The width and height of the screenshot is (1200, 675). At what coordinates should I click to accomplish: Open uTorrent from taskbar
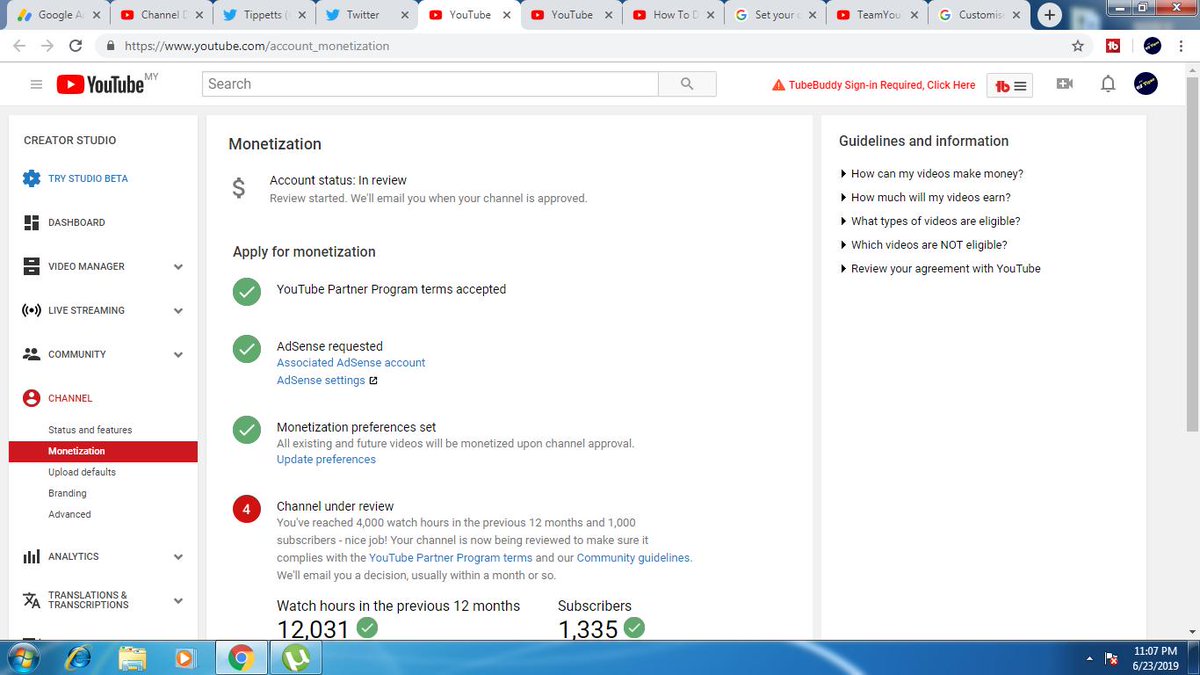tap(294, 657)
